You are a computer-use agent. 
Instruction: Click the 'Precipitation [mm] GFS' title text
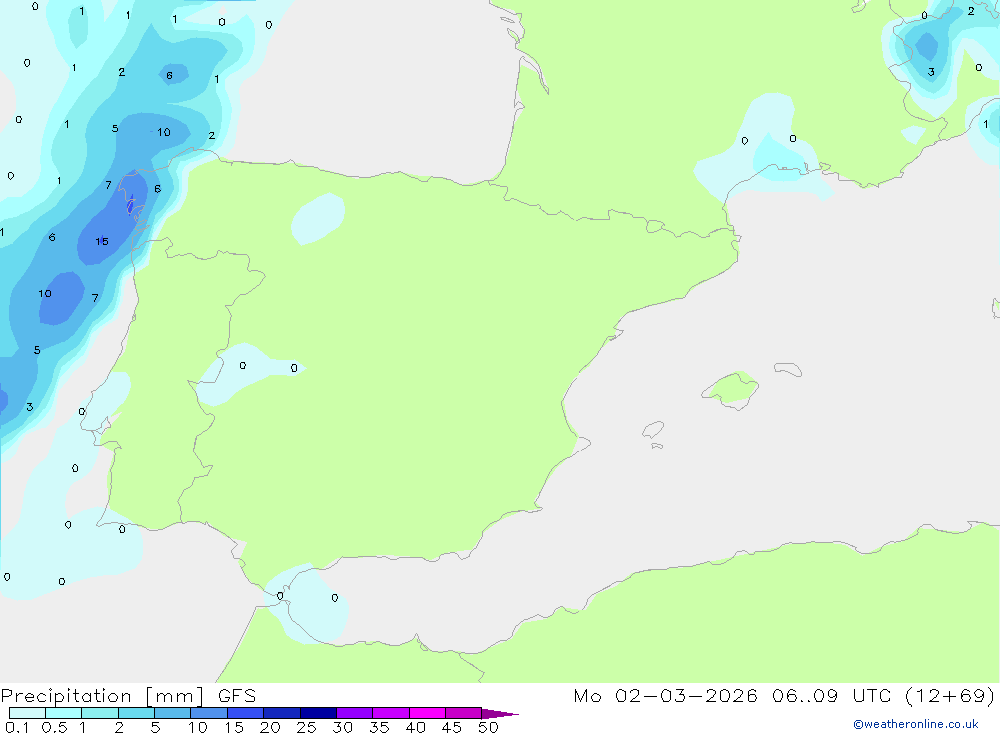[x=128, y=696]
